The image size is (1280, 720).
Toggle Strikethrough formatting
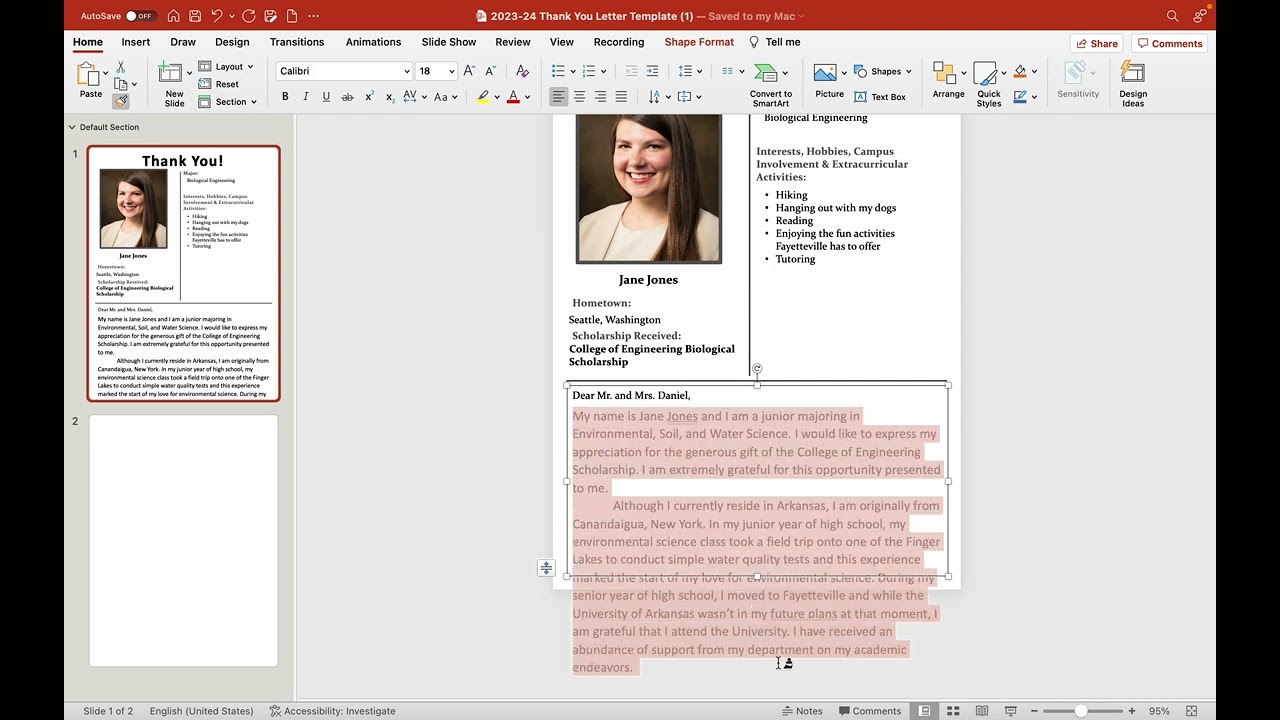347,97
